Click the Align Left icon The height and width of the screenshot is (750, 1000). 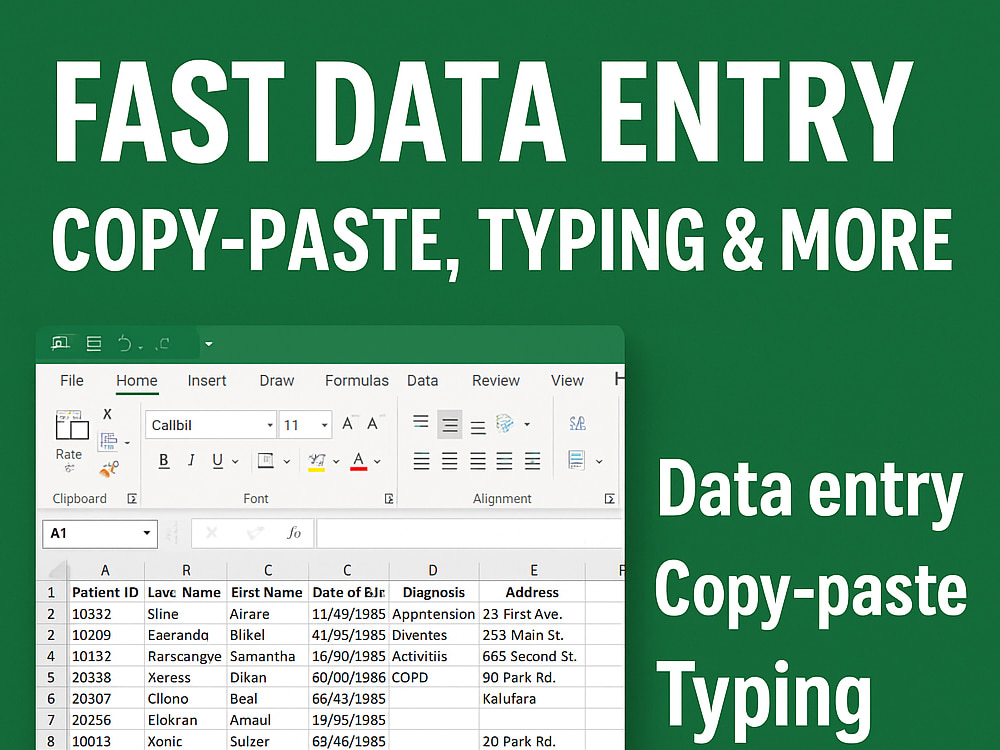(422, 460)
